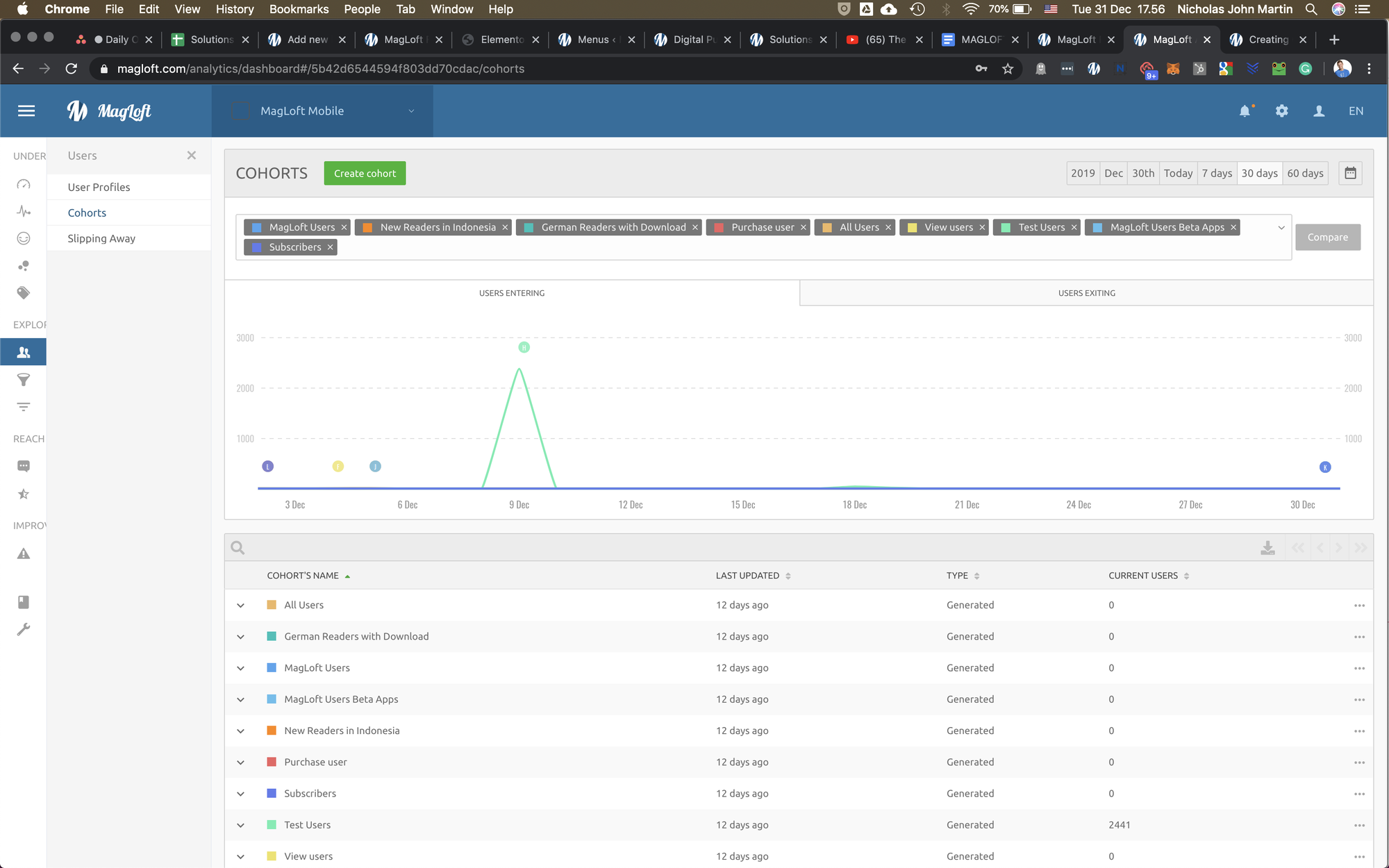Screen dimensions: 1389x868
Task: Select the 60 days range
Action: coord(1305,173)
